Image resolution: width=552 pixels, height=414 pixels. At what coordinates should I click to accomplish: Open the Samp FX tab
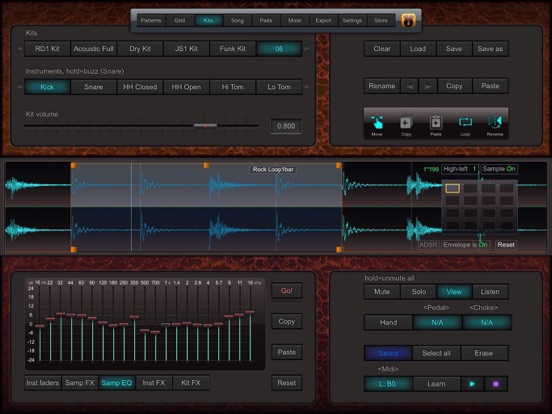tap(80, 383)
